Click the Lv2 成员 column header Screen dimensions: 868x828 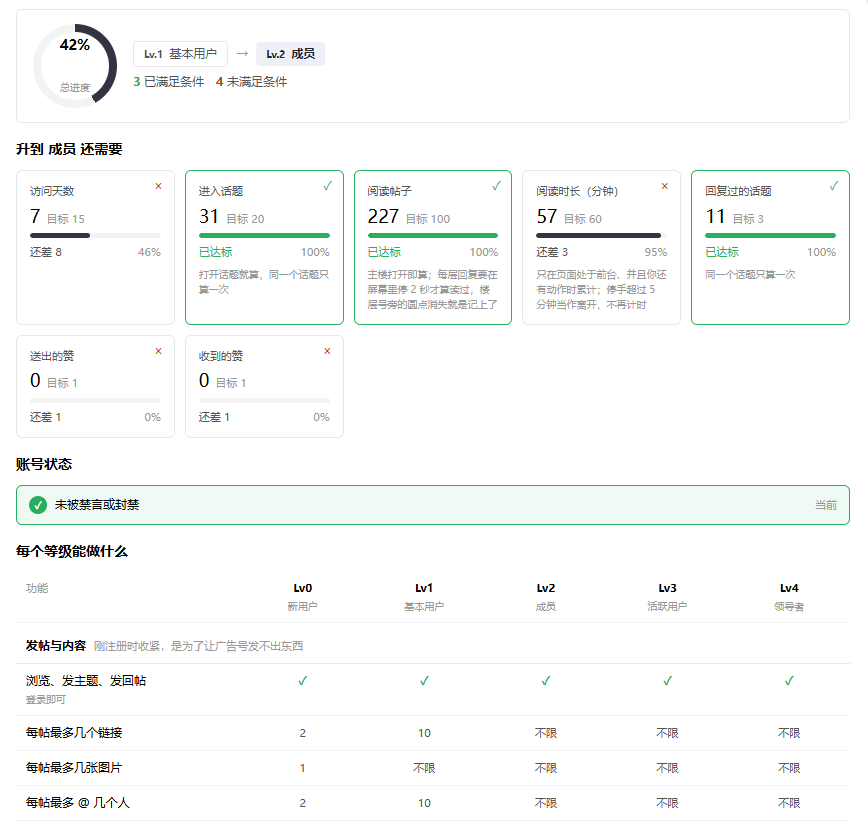tap(546, 597)
